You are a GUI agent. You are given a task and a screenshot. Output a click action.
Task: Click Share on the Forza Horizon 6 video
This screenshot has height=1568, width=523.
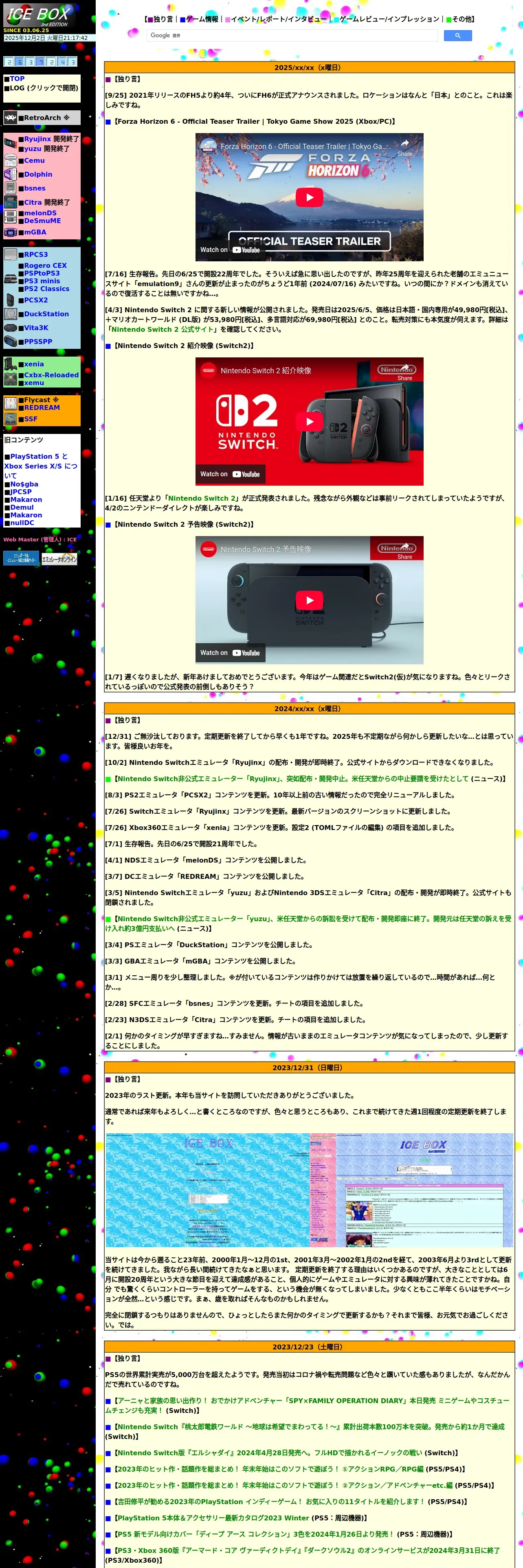pyautogui.click(x=405, y=147)
